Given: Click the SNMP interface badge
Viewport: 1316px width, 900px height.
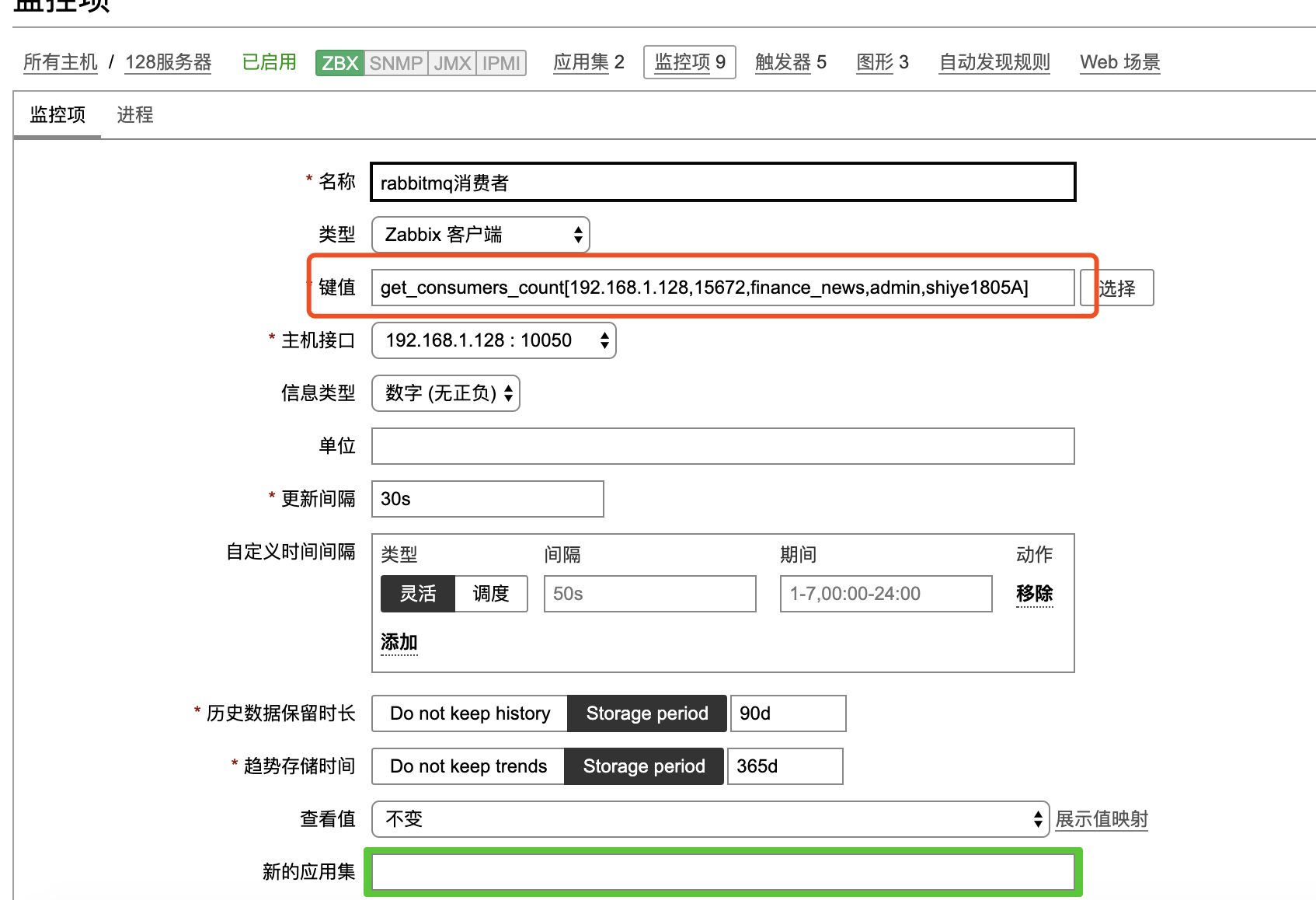Looking at the screenshot, I should tap(396, 62).
